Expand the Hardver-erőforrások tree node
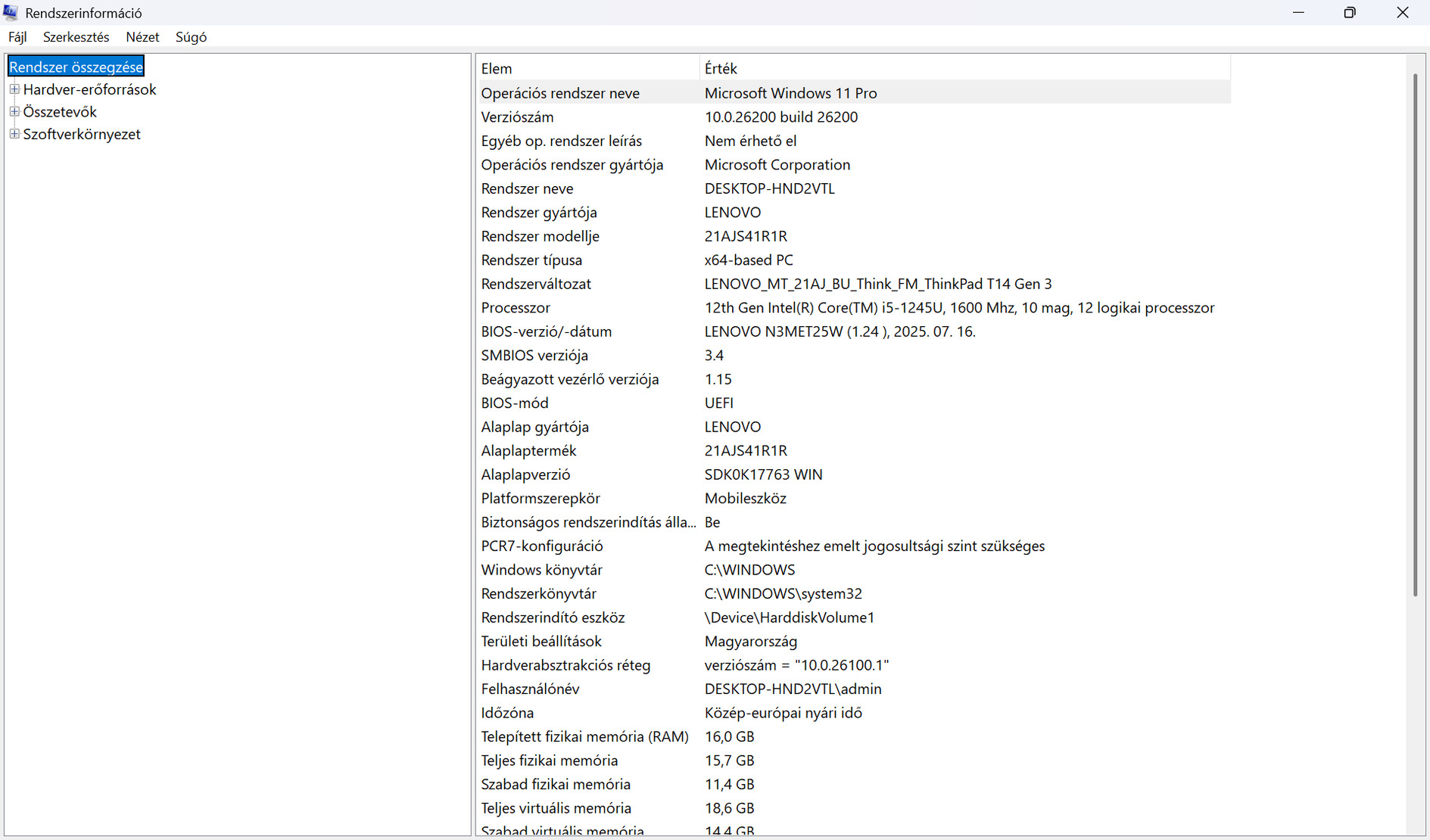1430x840 pixels. pyautogui.click(x=14, y=89)
